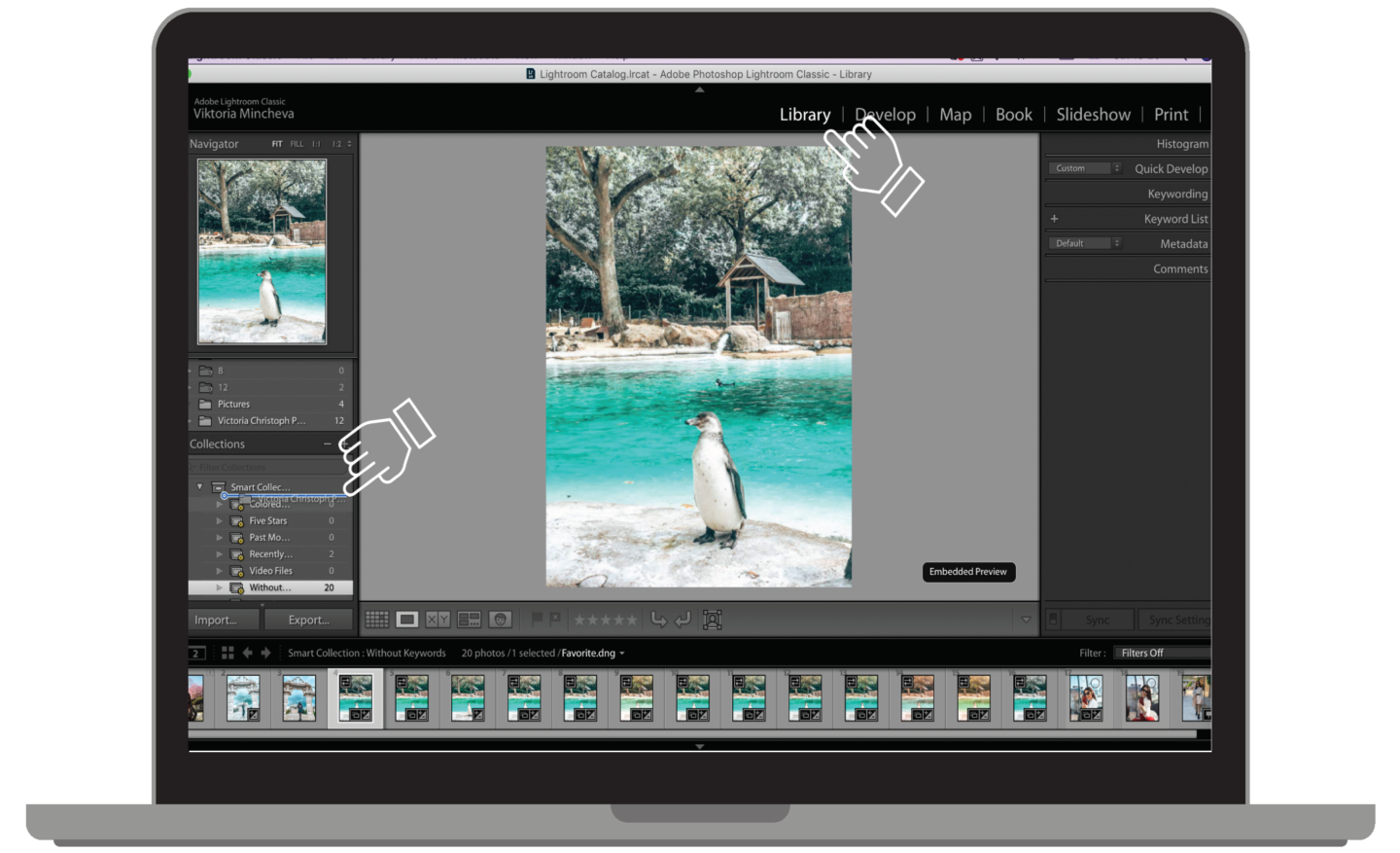Screen dimensions: 1400x853
Task: Hide filmstrip using the bottom triangle
Action: [699, 746]
